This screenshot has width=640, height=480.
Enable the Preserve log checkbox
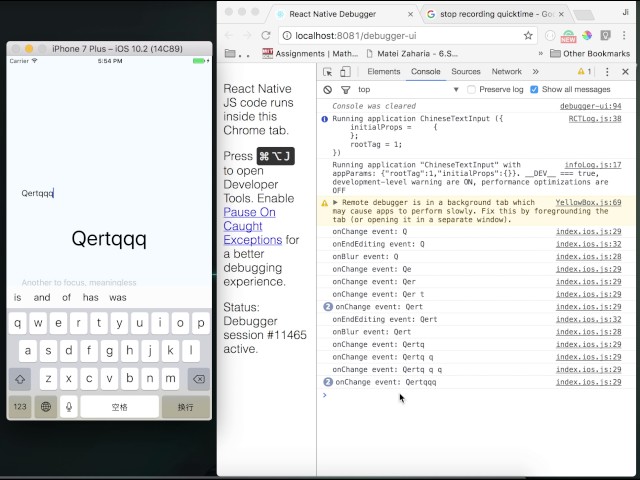[x=471, y=89]
